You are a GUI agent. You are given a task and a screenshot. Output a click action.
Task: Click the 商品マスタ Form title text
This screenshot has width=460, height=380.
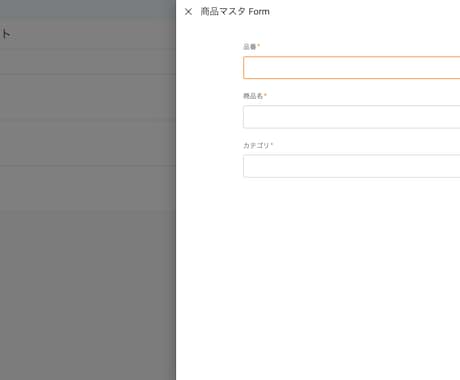235,12
